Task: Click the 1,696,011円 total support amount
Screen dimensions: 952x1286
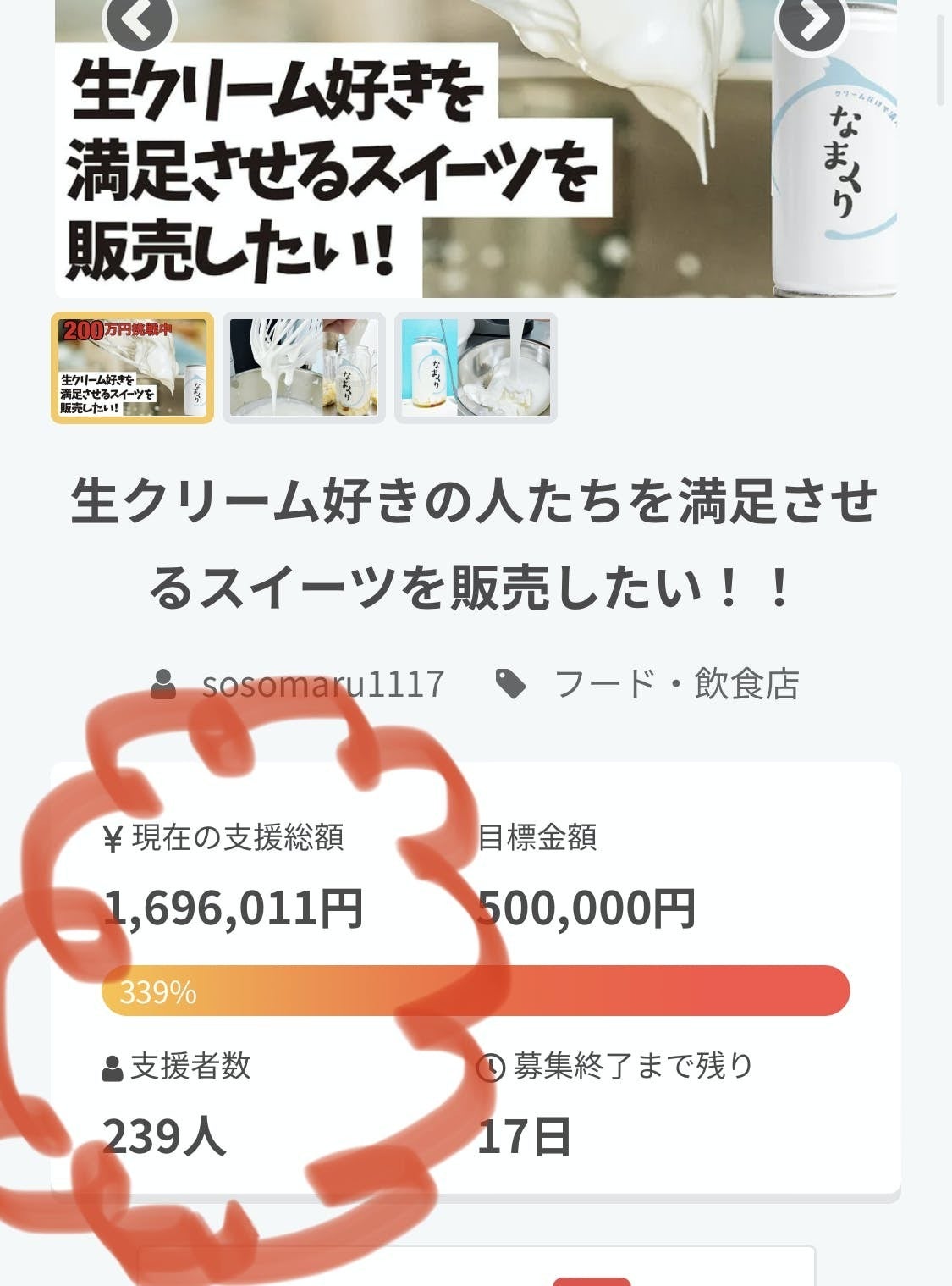Action: click(234, 908)
